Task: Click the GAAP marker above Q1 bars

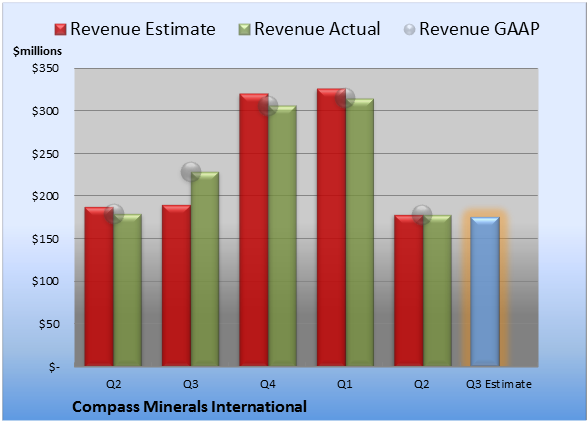Action: 345,98
